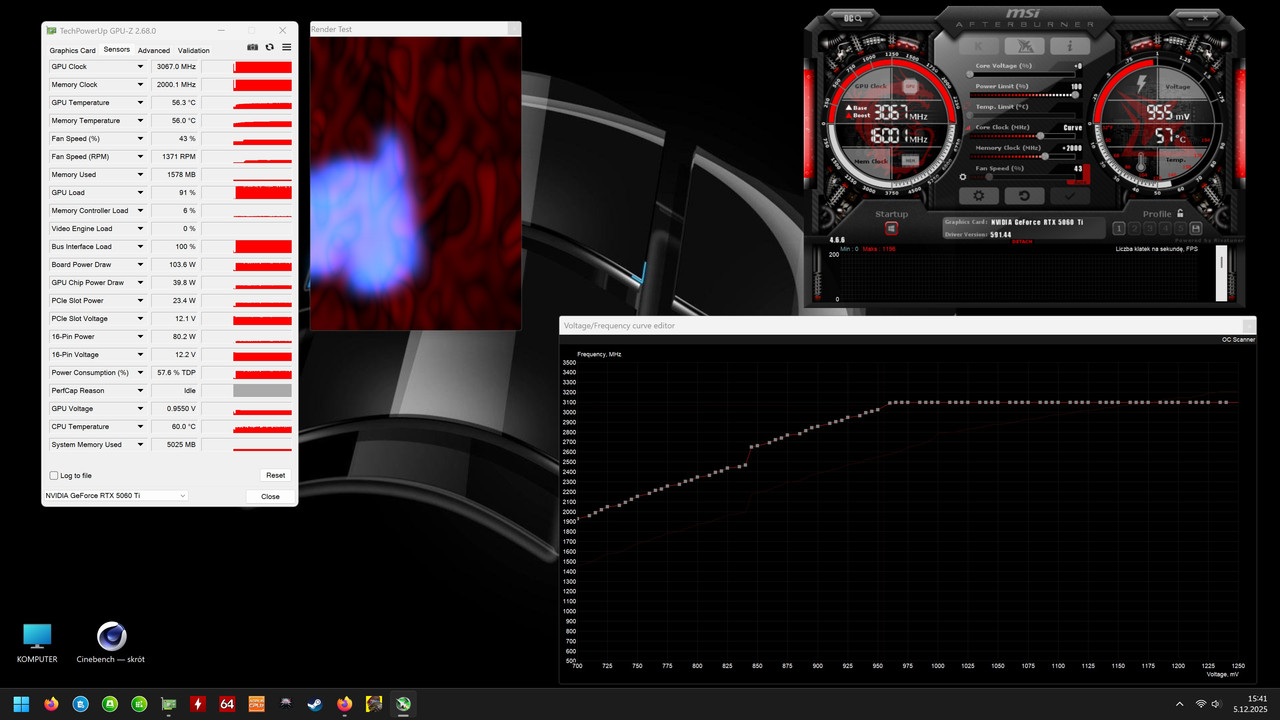1280x720 pixels.
Task: Click inside the Render Test window
Action: point(416,183)
